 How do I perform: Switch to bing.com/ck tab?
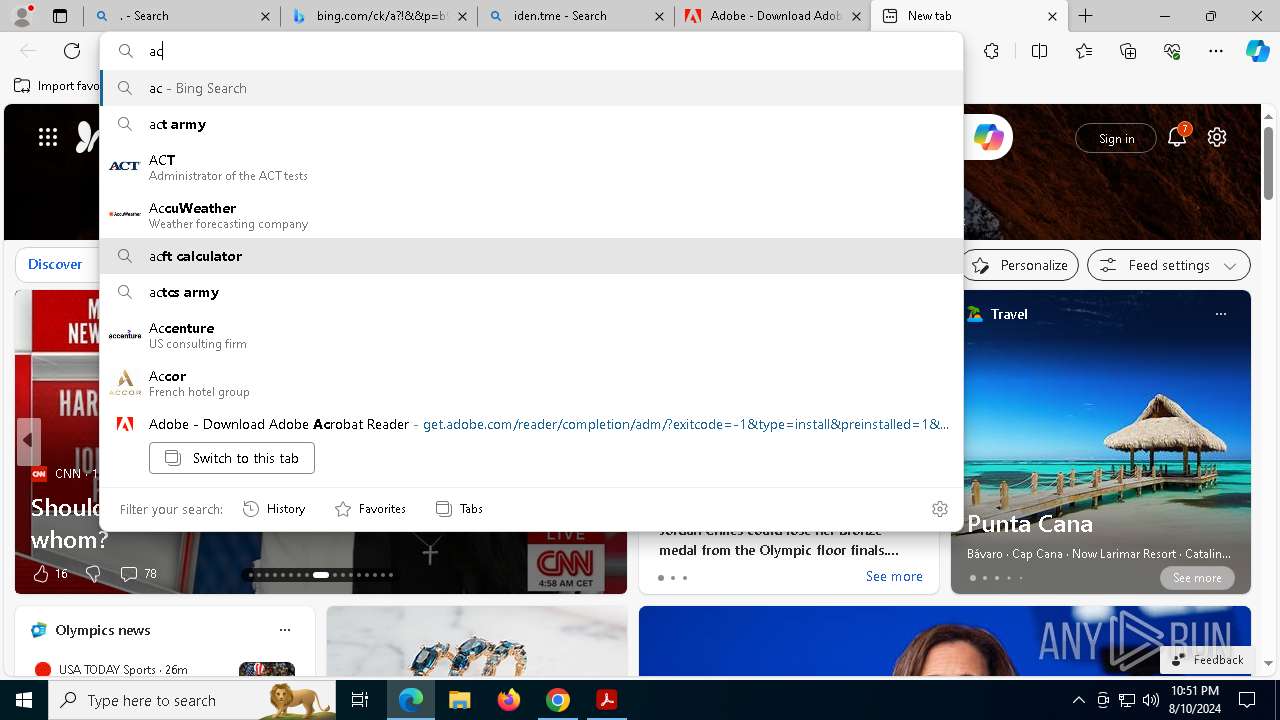377,16
